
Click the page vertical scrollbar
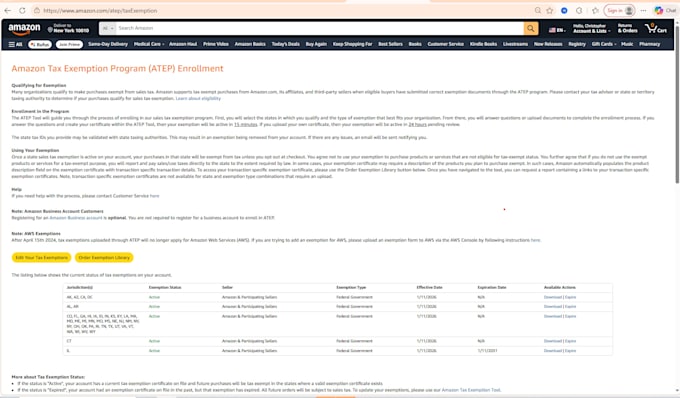pyautogui.click(x=677, y=104)
